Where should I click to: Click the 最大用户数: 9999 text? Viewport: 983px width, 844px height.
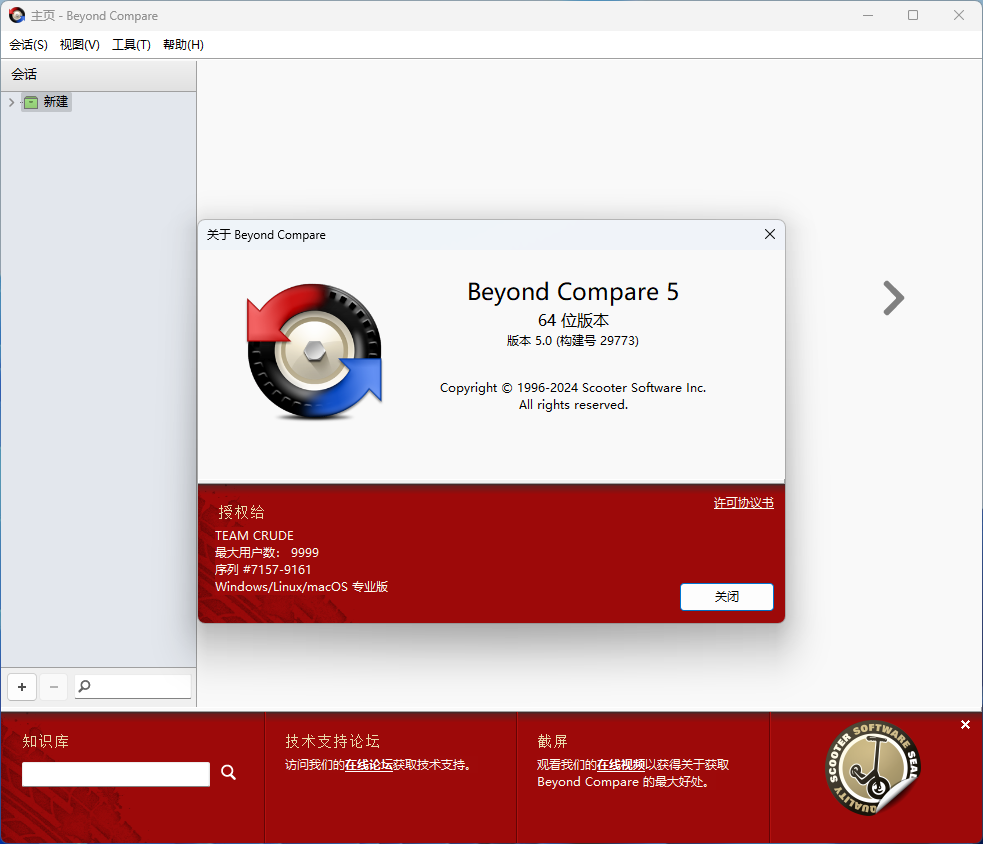pos(266,552)
